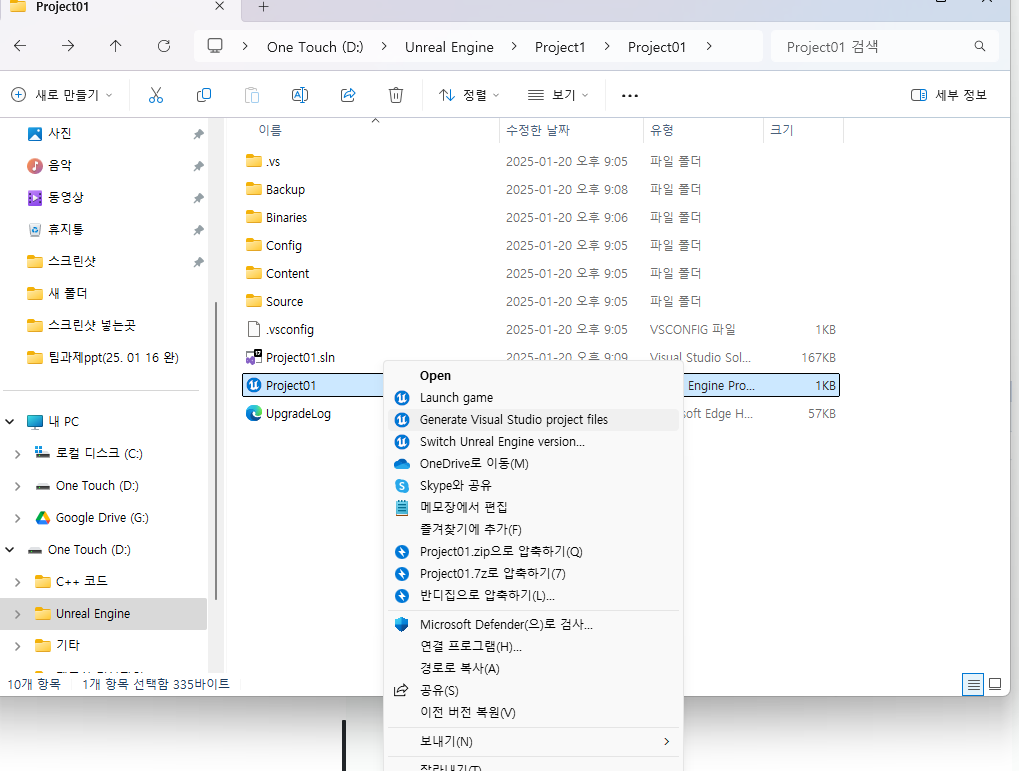Select the UpgradeLog file
Image resolution: width=1019 pixels, height=771 pixels.
click(x=298, y=413)
